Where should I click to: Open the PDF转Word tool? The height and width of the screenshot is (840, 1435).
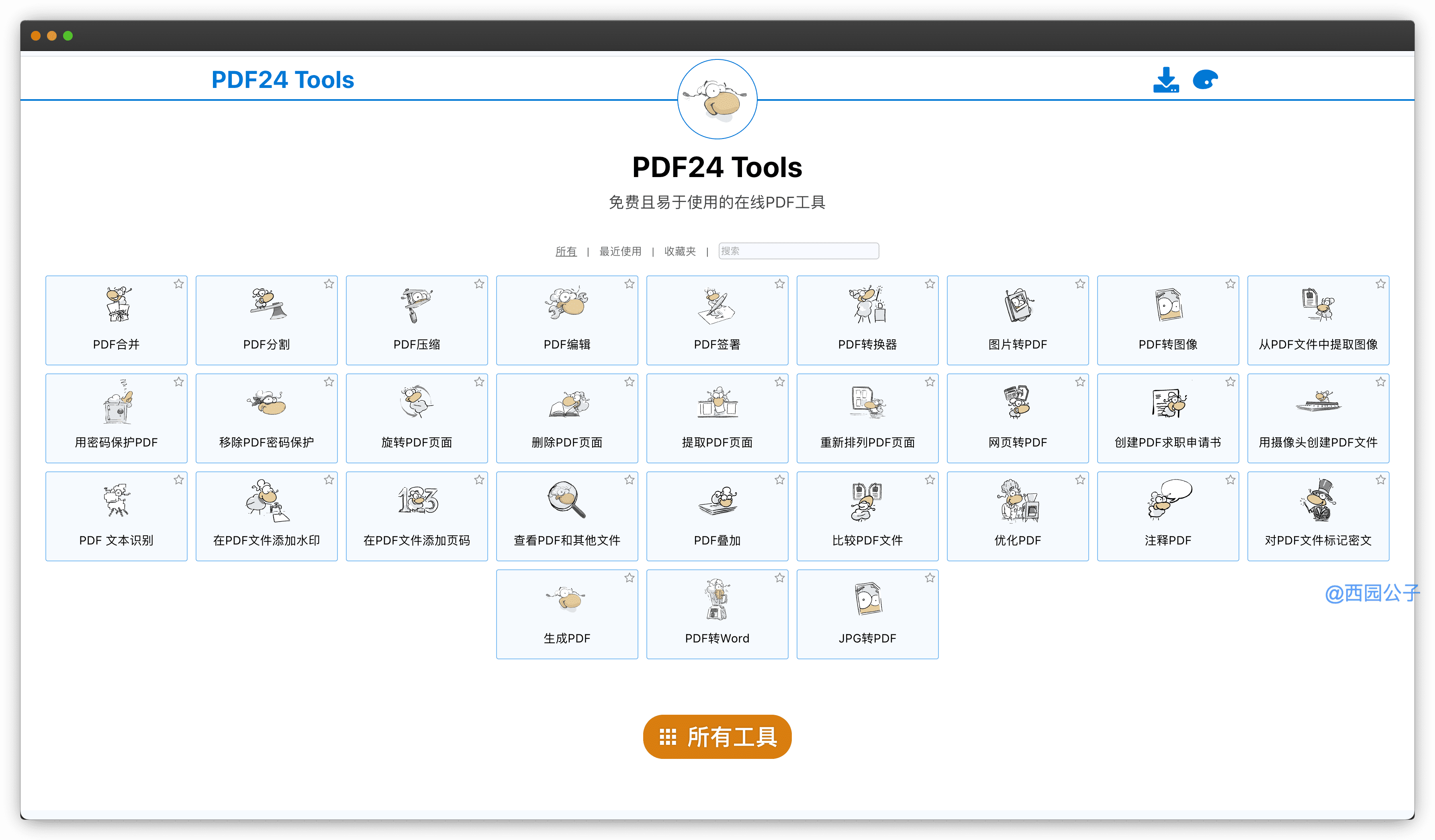click(717, 614)
